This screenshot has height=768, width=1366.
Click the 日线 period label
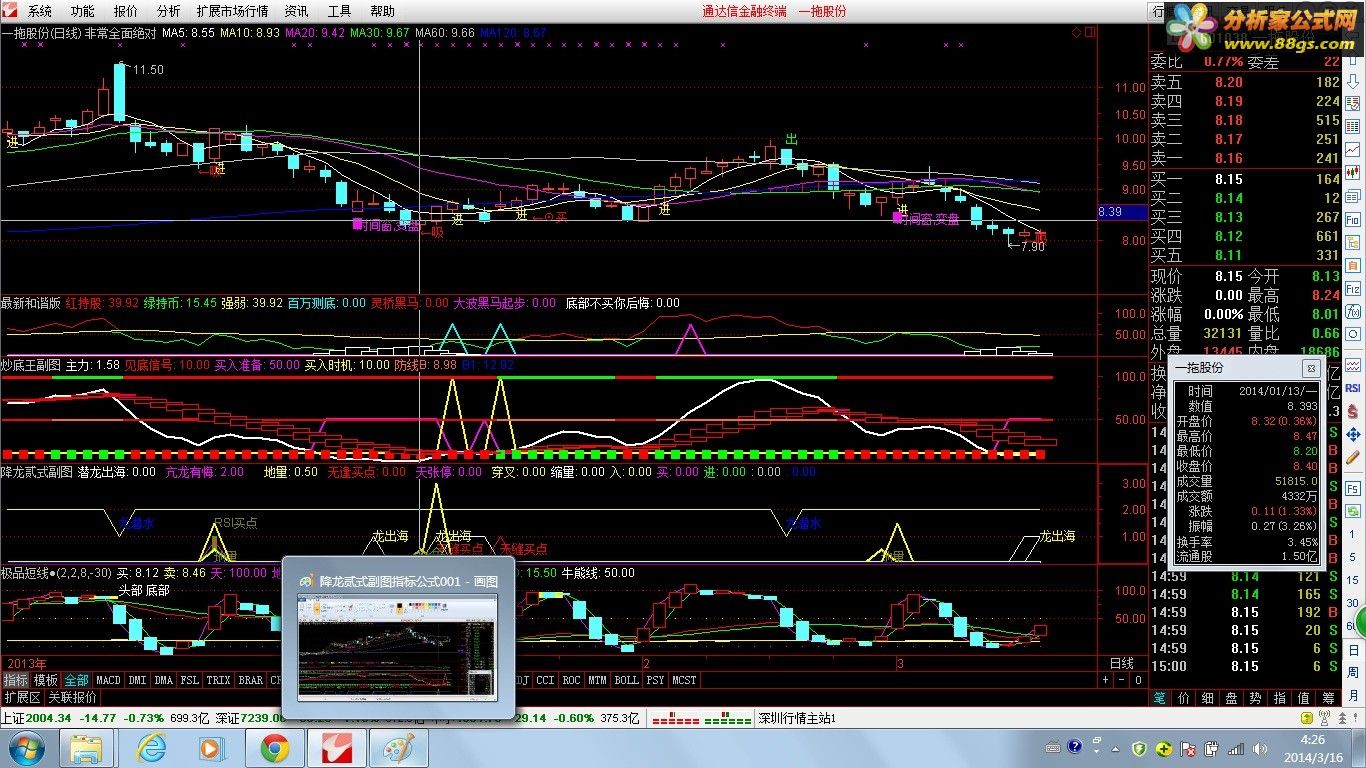(x=1122, y=663)
